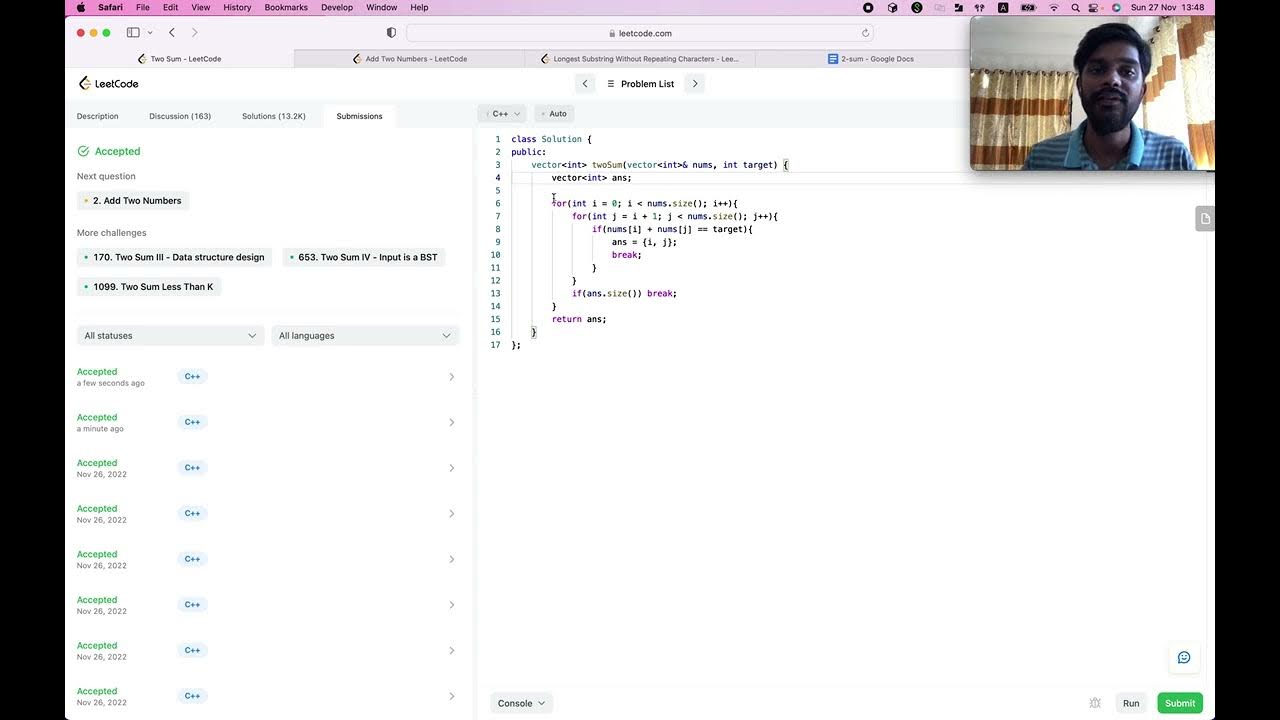Viewport: 1280px width, 720px height.
Task: Expand the Console panel
Action: [521, 703]
